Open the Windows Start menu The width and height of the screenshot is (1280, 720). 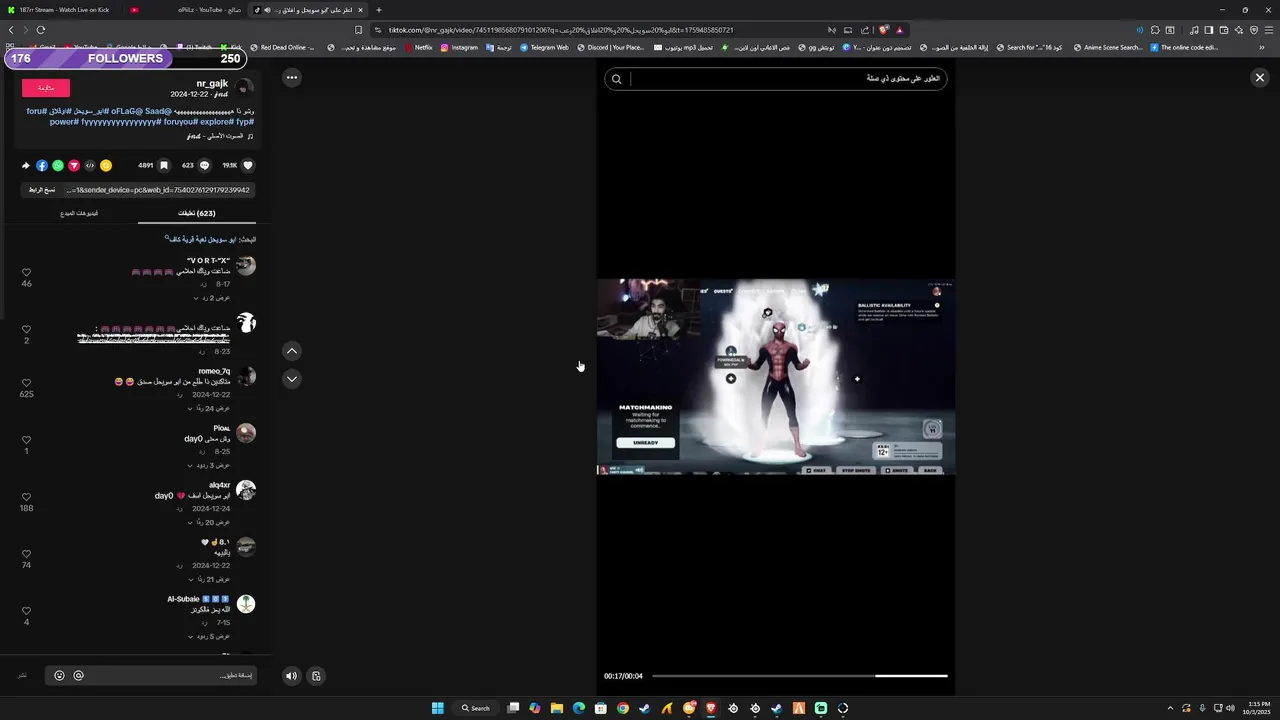point(437,708)
